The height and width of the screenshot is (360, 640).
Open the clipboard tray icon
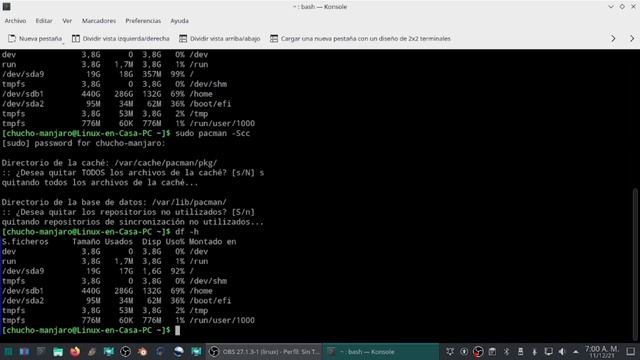pyautogui.click(x=492, y=351)
